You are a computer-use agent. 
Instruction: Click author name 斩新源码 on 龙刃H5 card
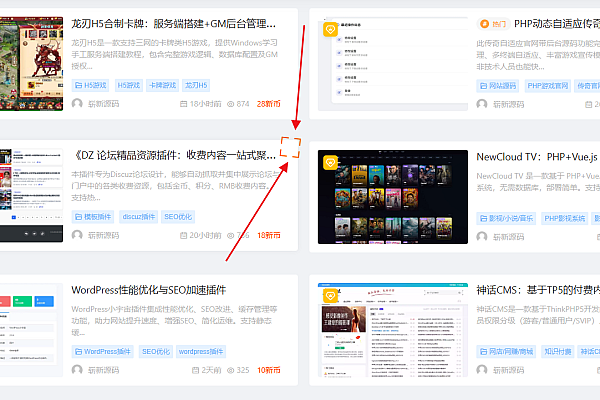103,104
